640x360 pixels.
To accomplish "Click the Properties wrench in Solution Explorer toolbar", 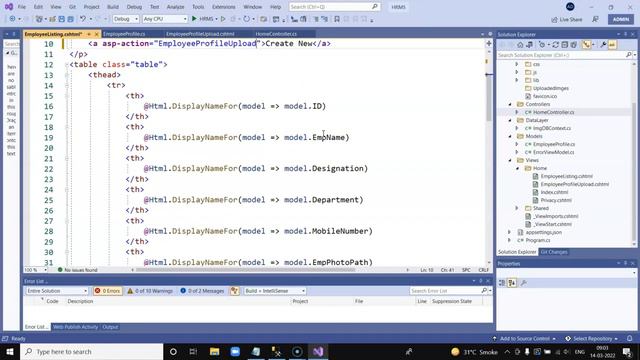I will [x=603, y=45].
